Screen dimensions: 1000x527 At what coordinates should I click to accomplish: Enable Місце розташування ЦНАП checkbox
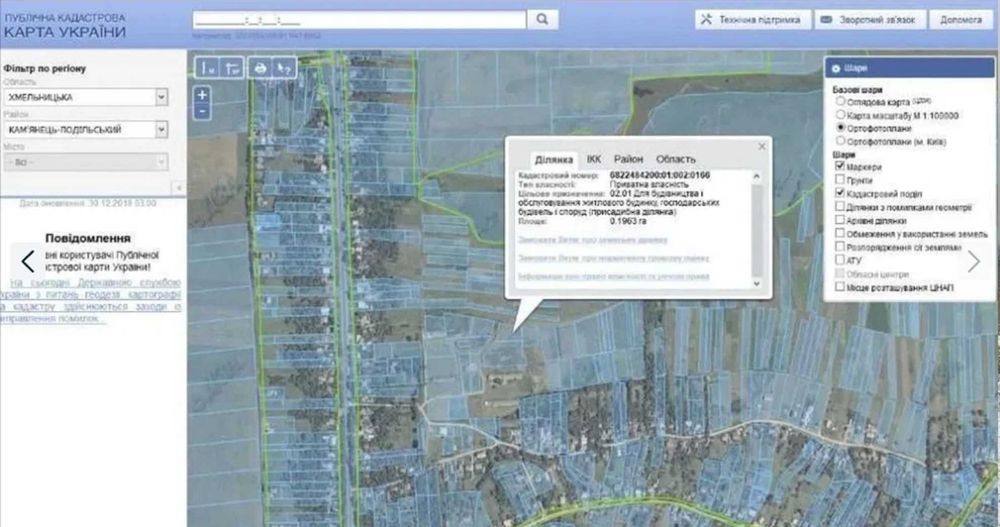tap(840, 287)
